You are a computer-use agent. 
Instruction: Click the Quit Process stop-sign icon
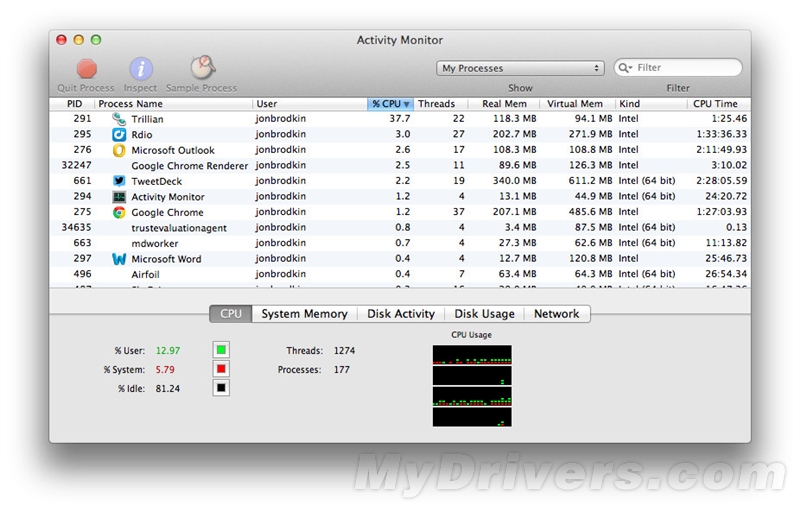pos(87,69)
